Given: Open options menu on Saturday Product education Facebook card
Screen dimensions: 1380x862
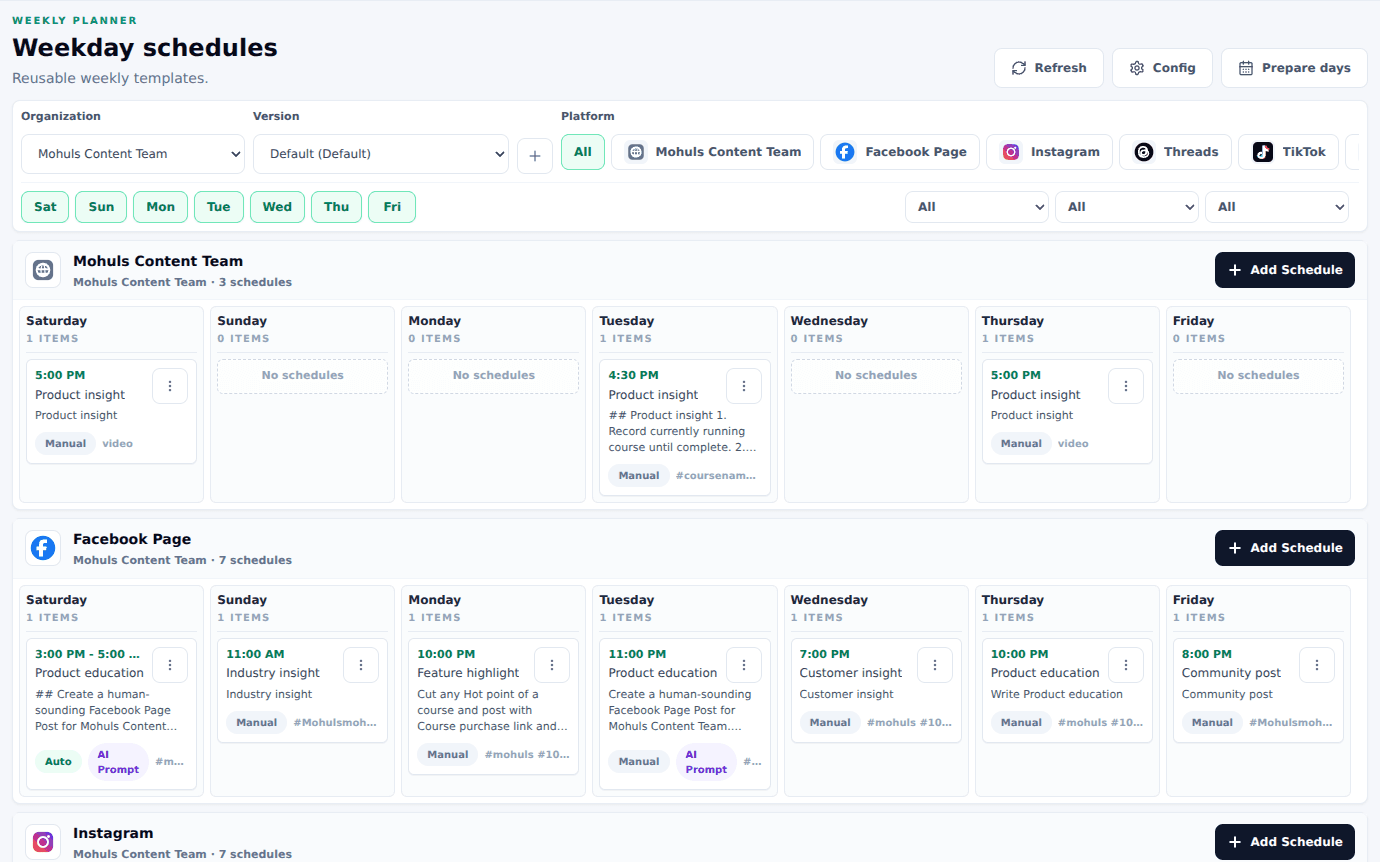Looking at the screenshot, I should (170, 664).
